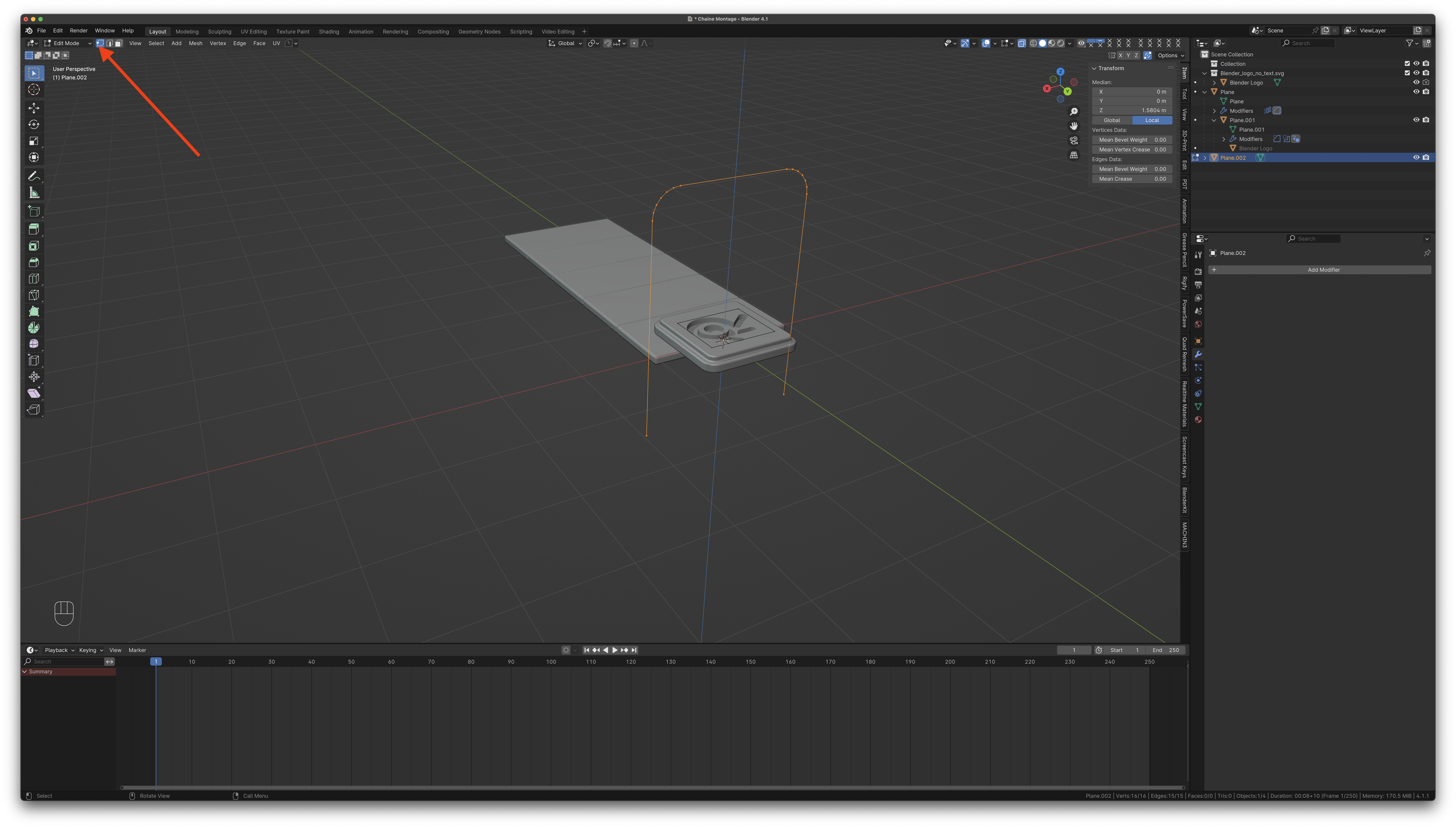
Task: Activate the Move tool
Action: click(34, 108)
